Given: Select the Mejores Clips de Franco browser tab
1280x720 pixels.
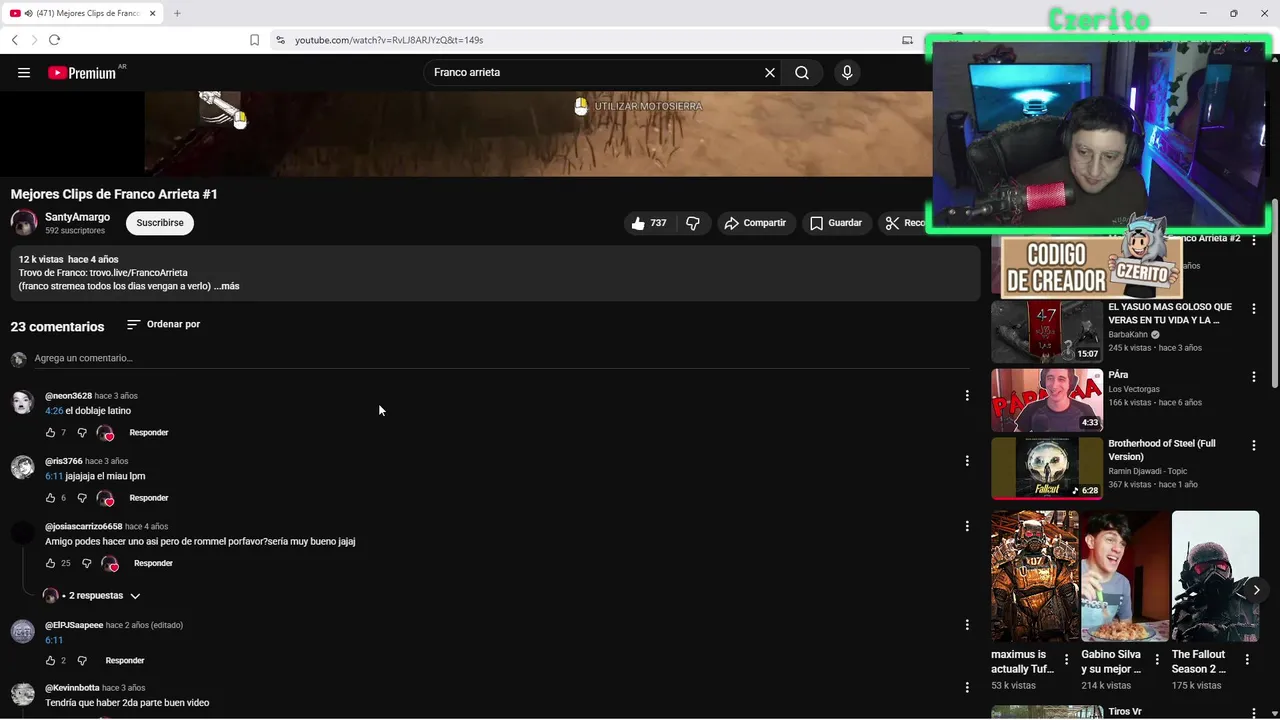Looking at the screenshot, I should pos(83,13).
